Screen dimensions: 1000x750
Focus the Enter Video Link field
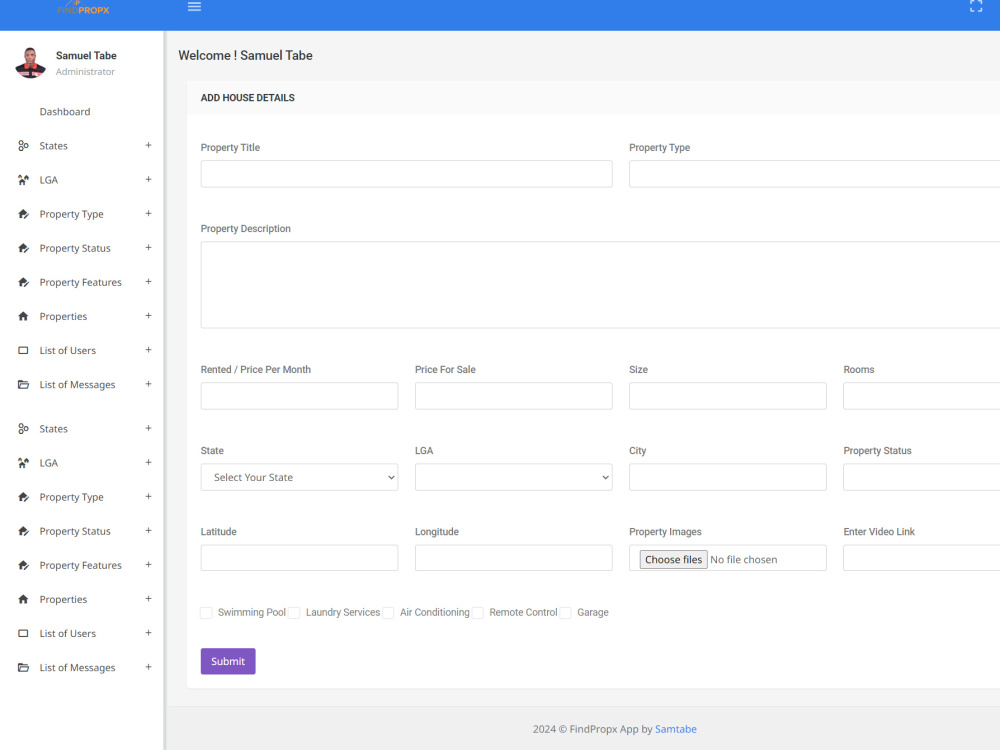(x=922, y=558)
